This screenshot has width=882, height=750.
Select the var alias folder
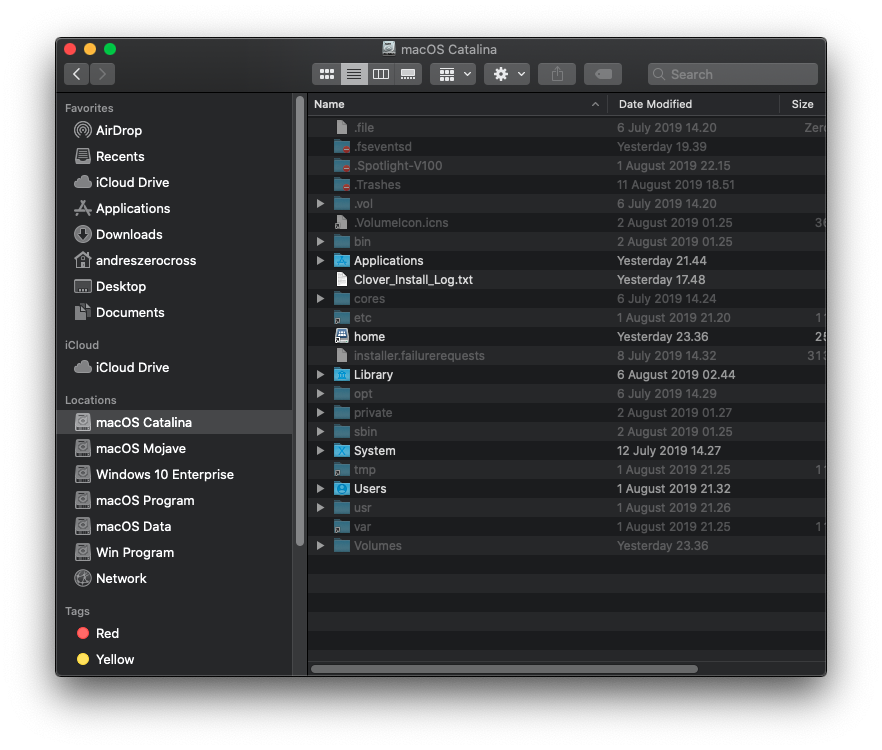567,527
